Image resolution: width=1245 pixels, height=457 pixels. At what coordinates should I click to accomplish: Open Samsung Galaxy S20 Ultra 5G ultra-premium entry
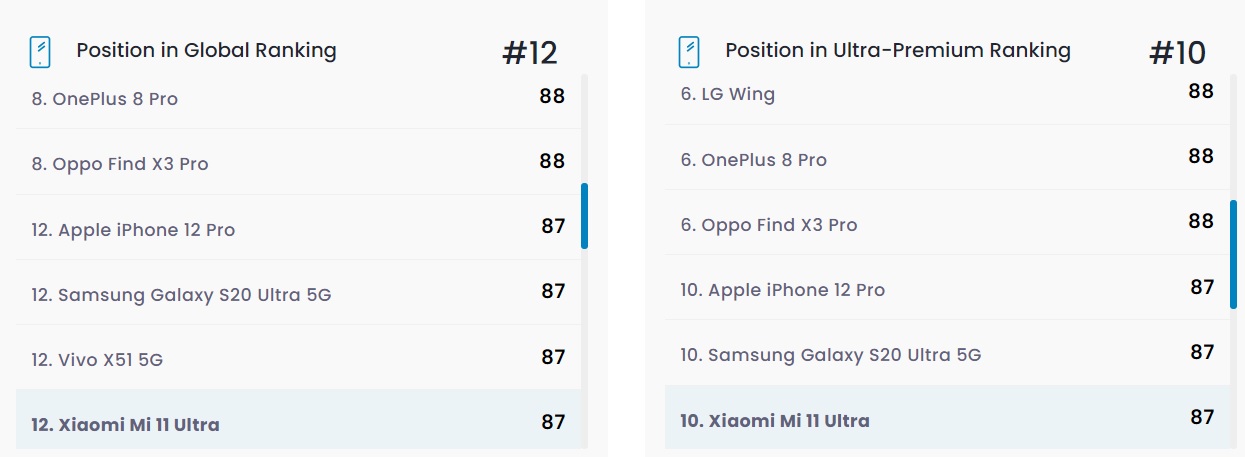947,353
